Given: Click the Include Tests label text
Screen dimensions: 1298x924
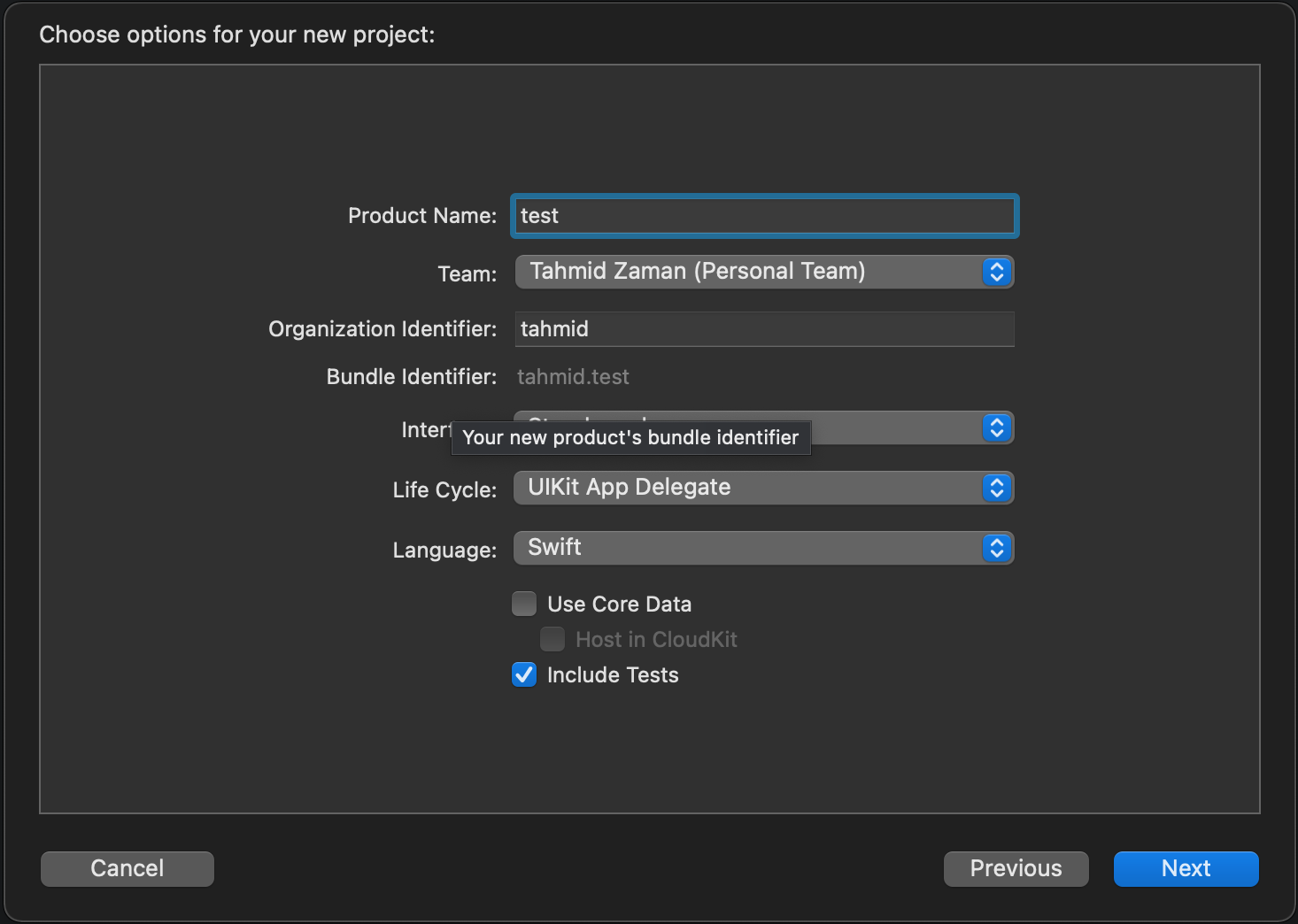Looking at the screenshot, I should [613, 675].
